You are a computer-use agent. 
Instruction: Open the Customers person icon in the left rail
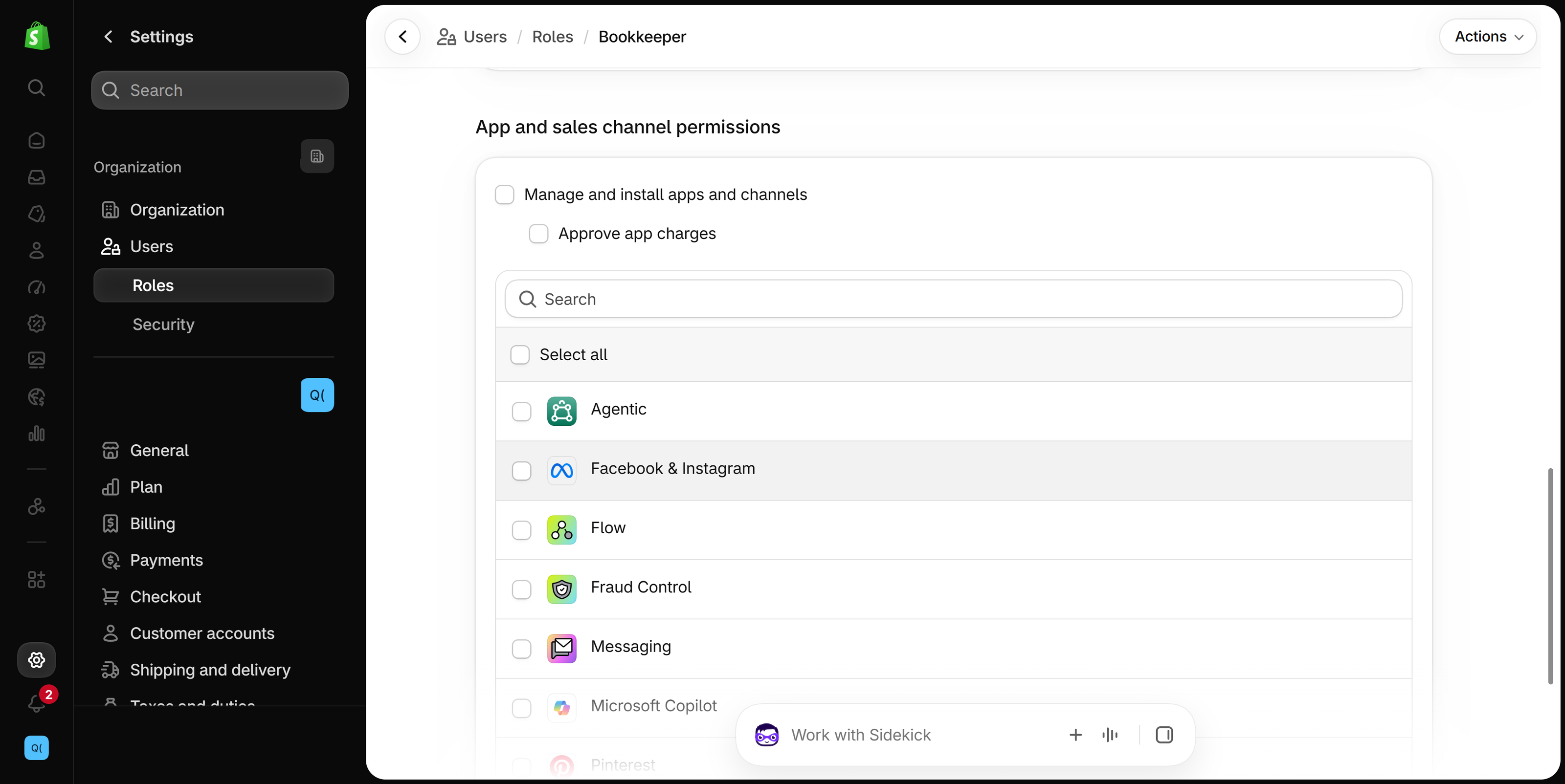pos(37,250)
